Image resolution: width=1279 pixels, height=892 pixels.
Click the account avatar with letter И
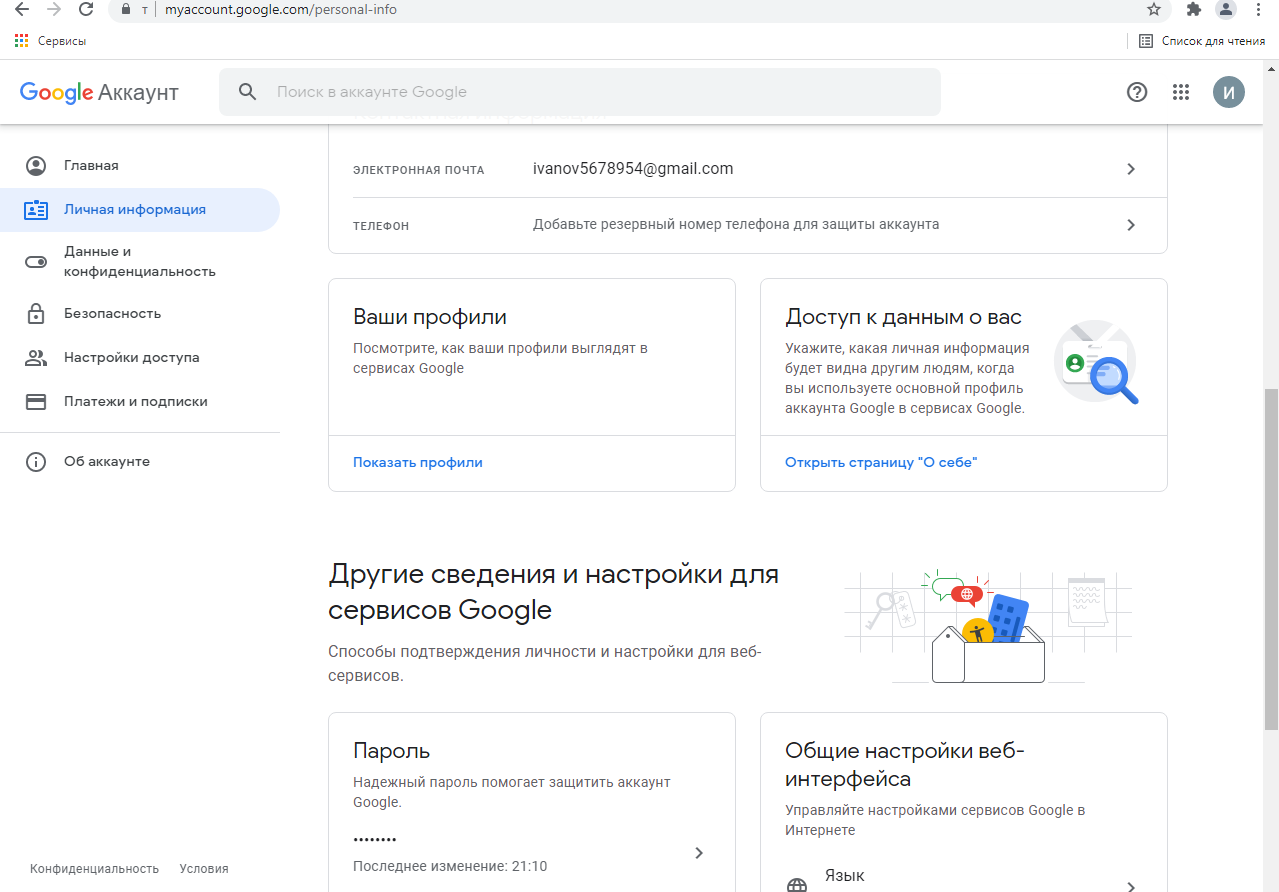click(1229, 92)
